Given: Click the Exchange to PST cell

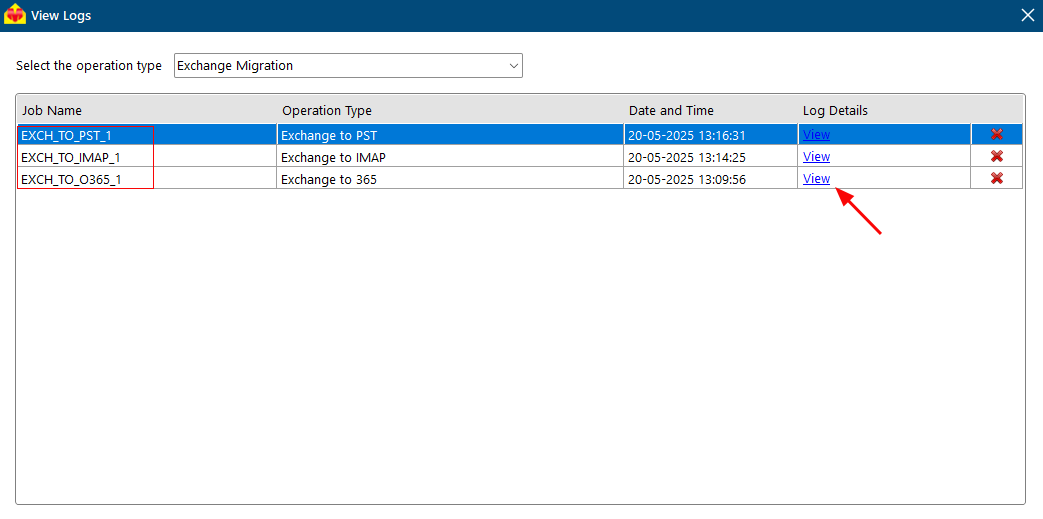Looking at the screenshot, I should 450,135.
